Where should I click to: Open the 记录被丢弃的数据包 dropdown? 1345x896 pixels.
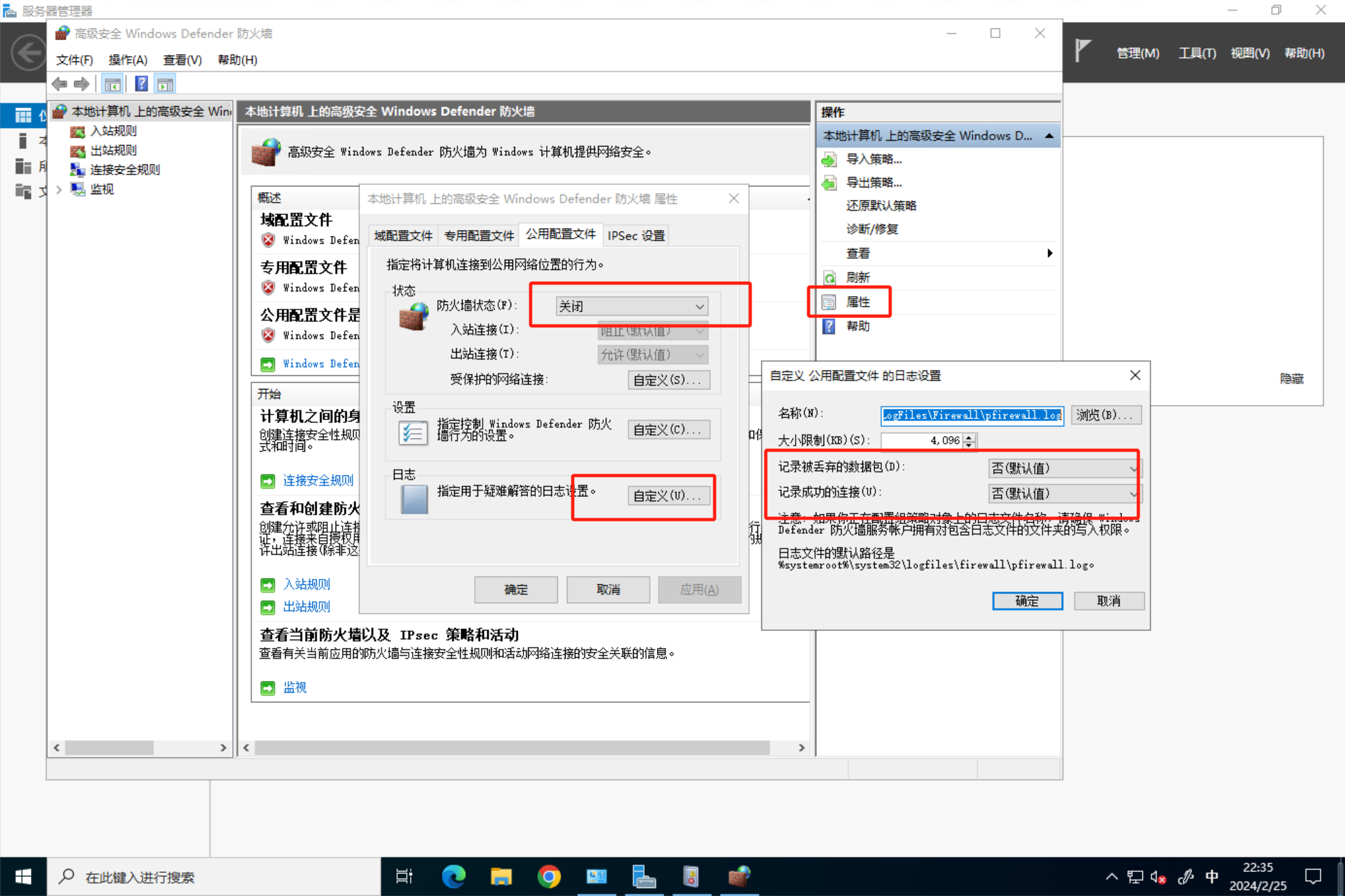[x=1063, y=468]
